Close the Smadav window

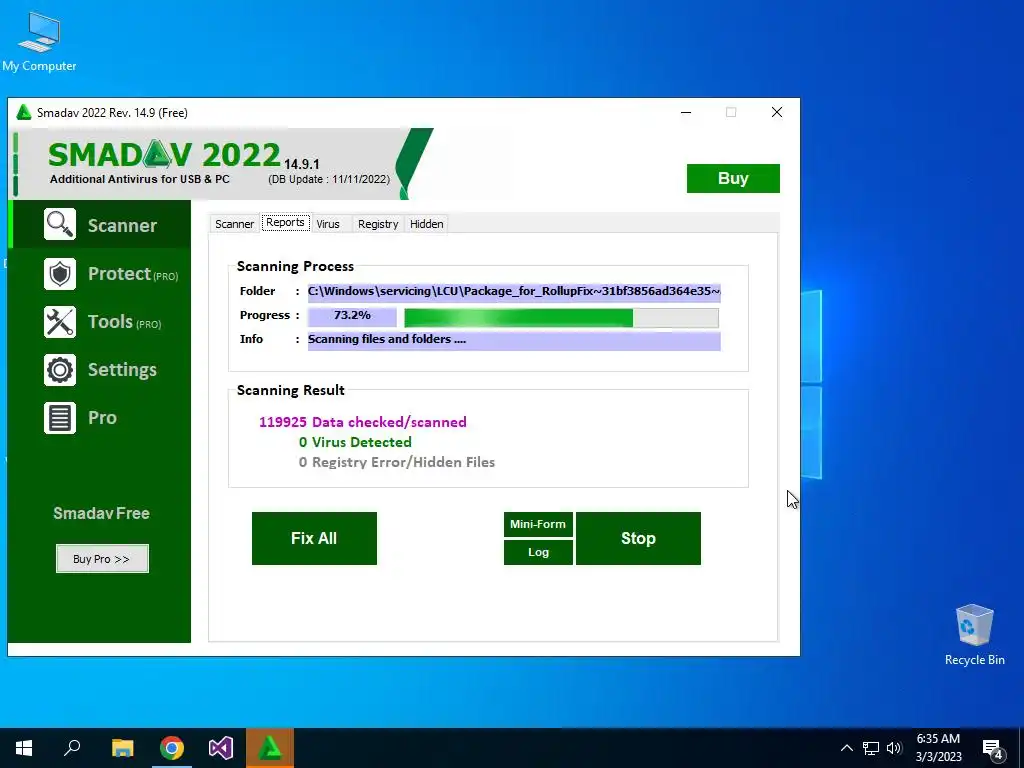pyautogui.click(x=776, y=112)
